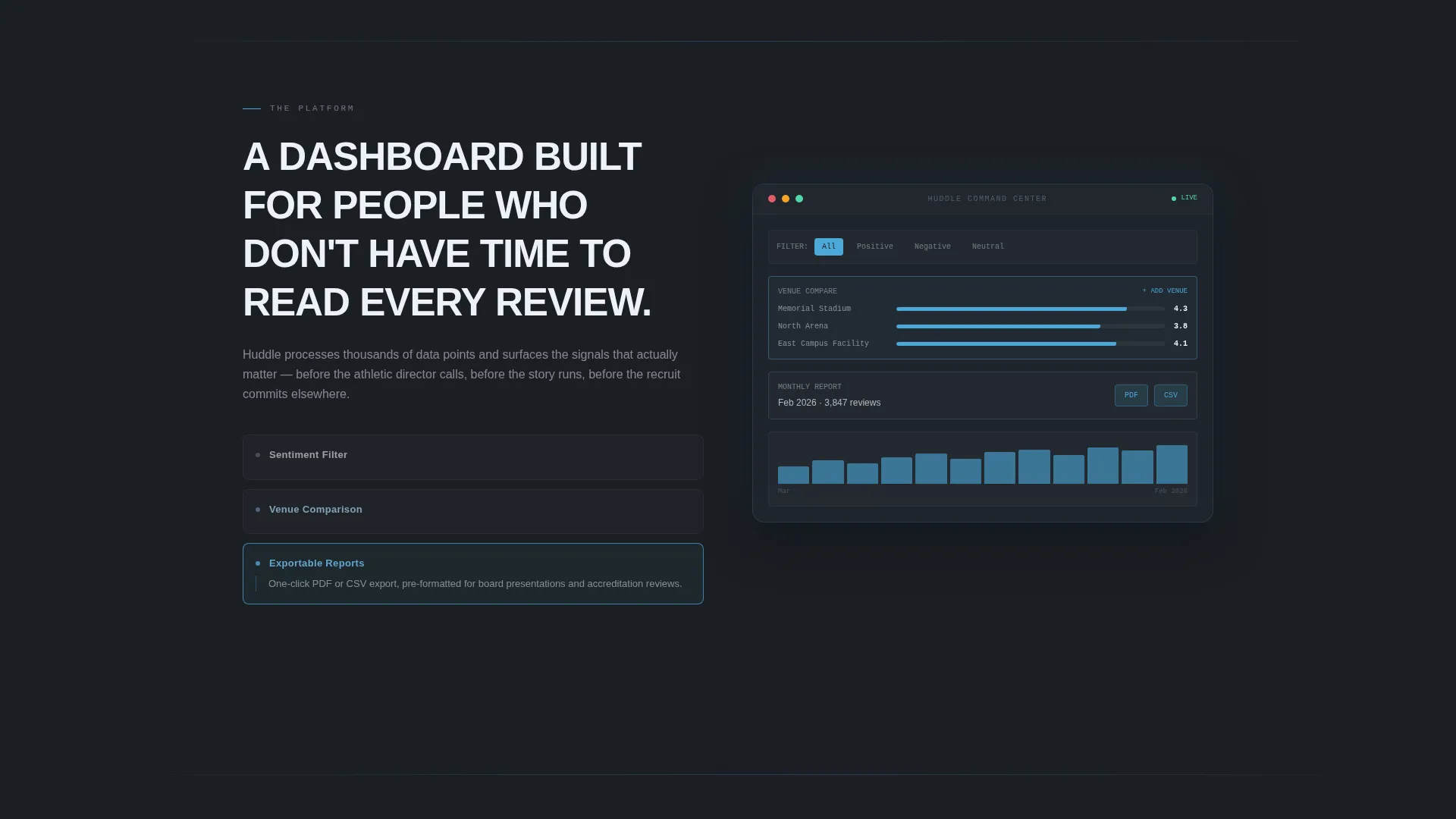Click the bullet dot beside Exportable Reports
The image size is (1456, 819).
[258, 563]
